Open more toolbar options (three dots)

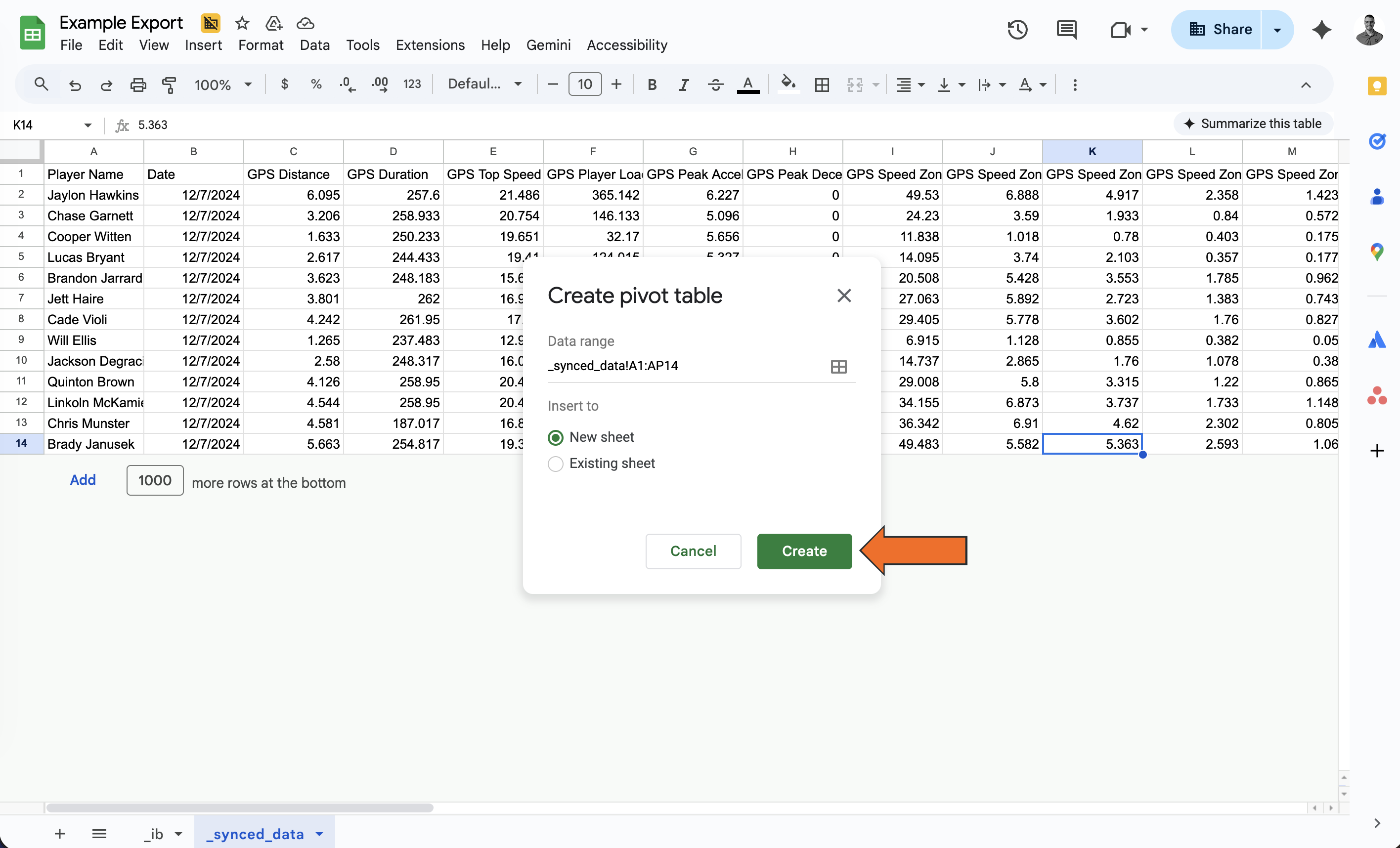(x=1074, y=85)
